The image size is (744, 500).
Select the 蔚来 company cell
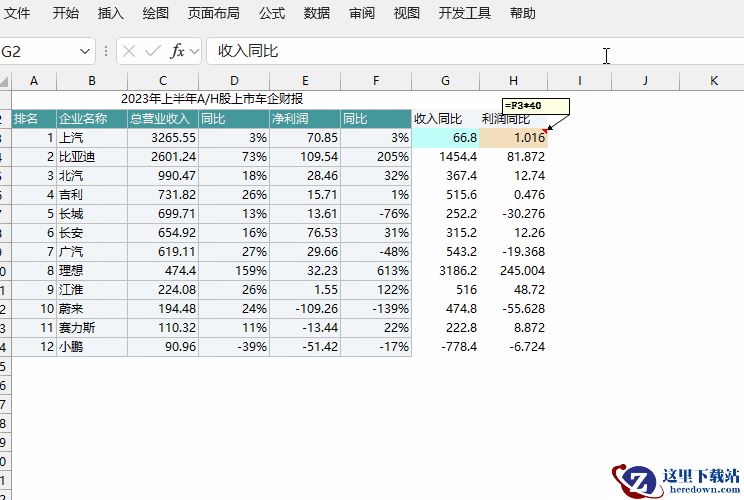[92, 309]
